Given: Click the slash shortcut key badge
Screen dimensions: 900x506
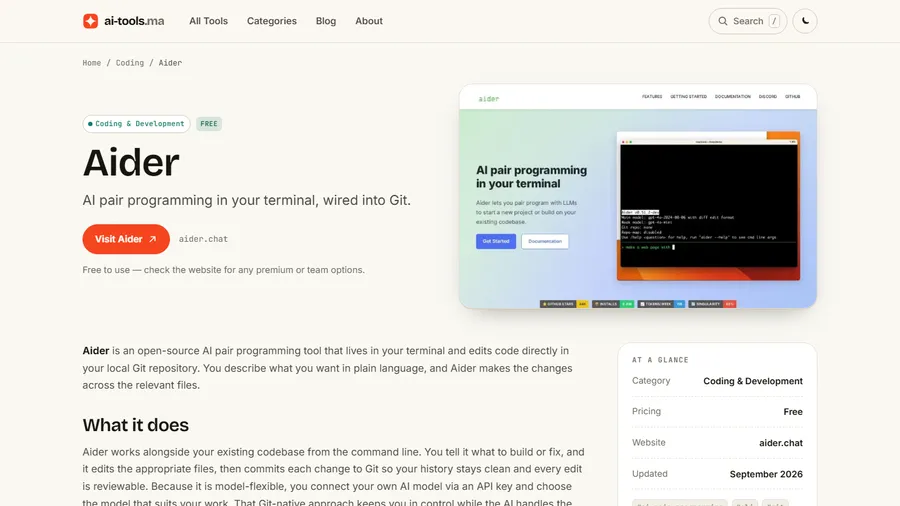Looking at the screenshot, I should click(x=774, y=21).
